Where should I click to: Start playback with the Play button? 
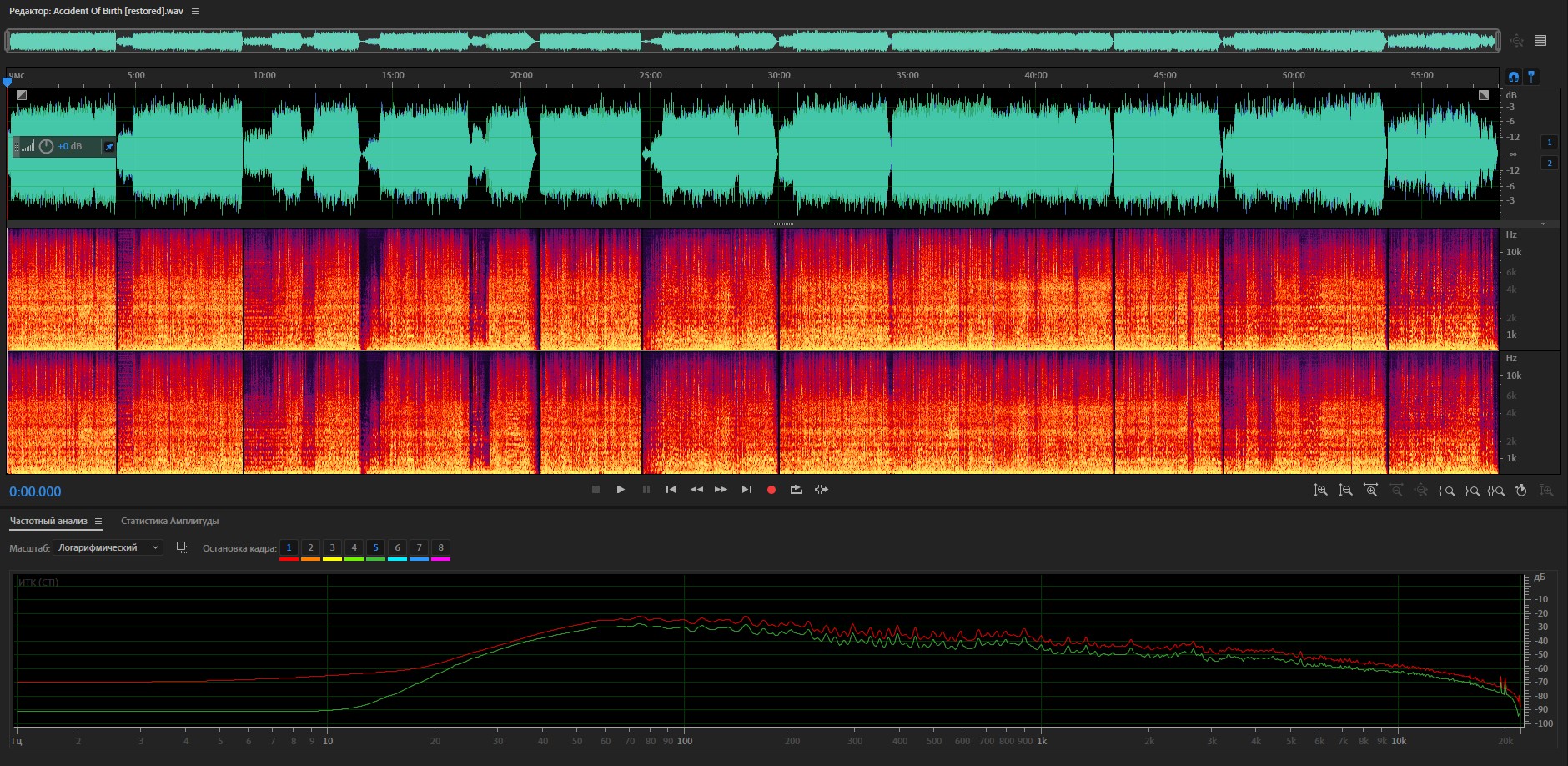click(621, 490)
